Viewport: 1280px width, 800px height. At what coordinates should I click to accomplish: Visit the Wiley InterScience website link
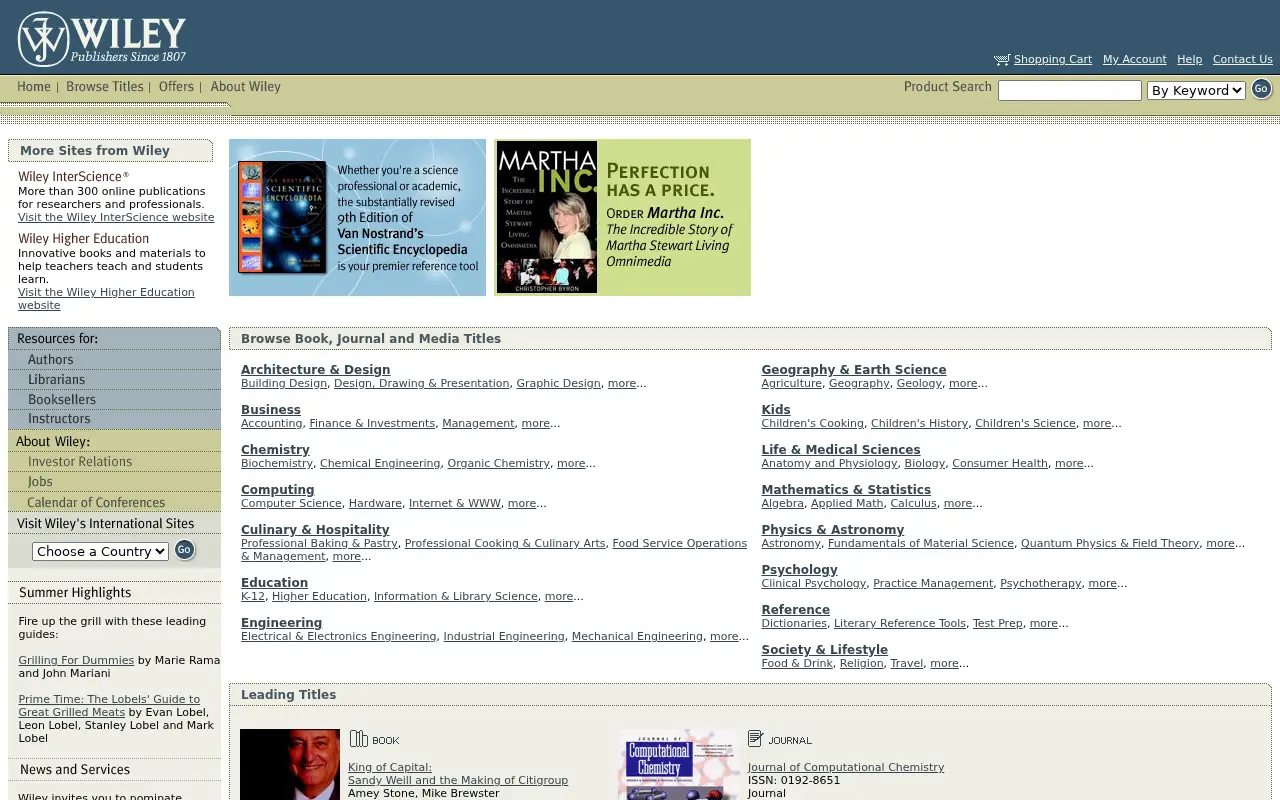coord(116,217)
